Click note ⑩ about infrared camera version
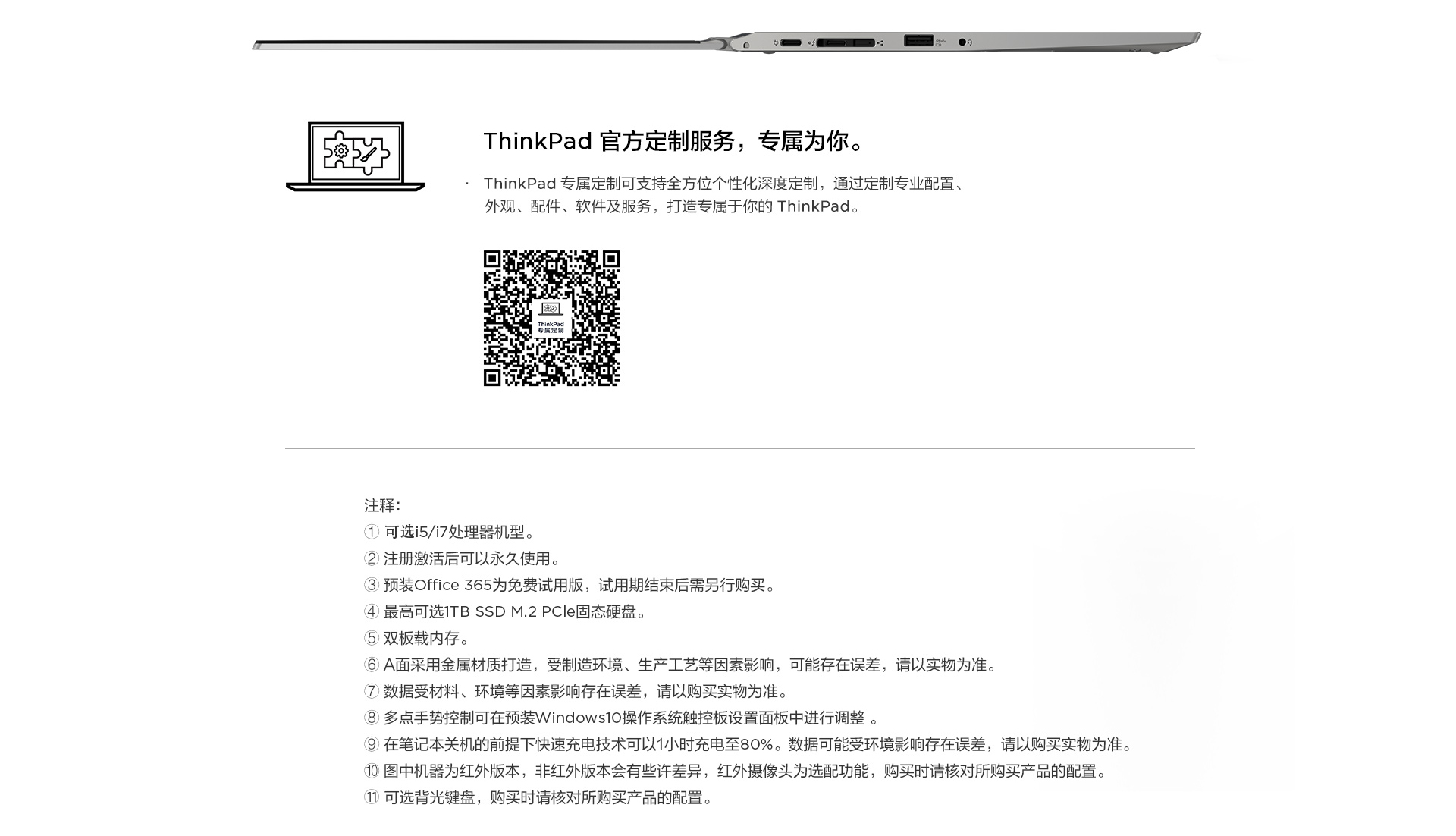 tap(736, 771)
